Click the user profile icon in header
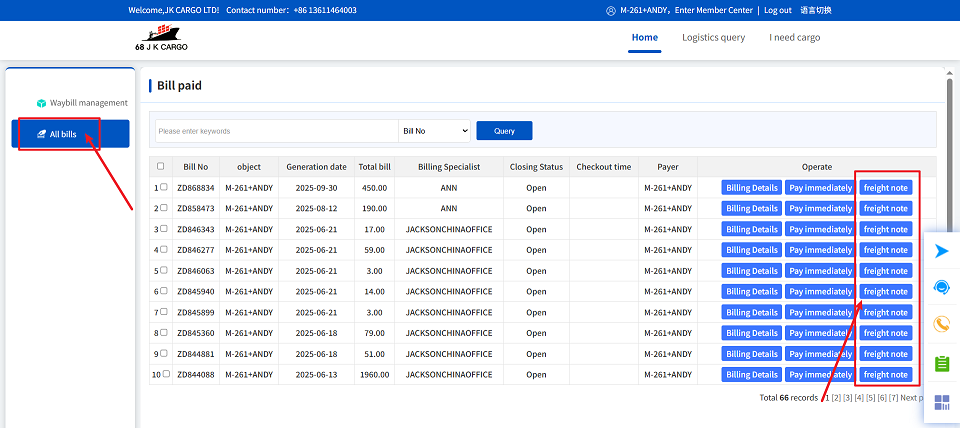 click(x=610, y=10)
